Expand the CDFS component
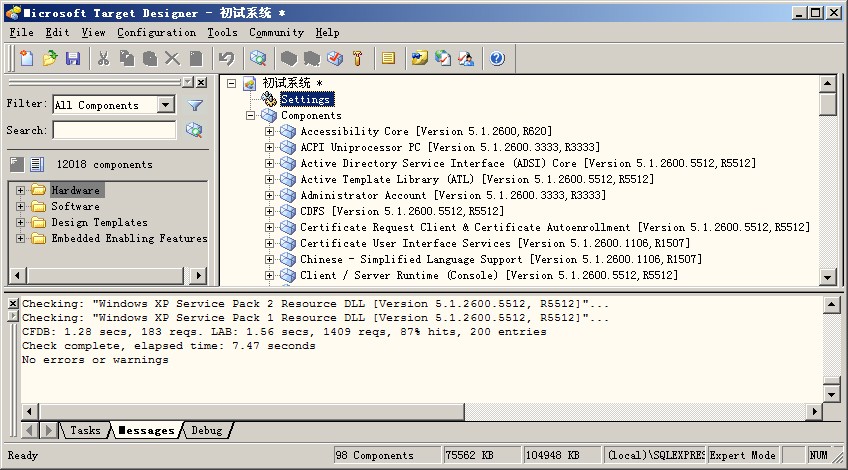Image resolution: width=848 pixels, height=470 pixels. click(x=269, y=211)
